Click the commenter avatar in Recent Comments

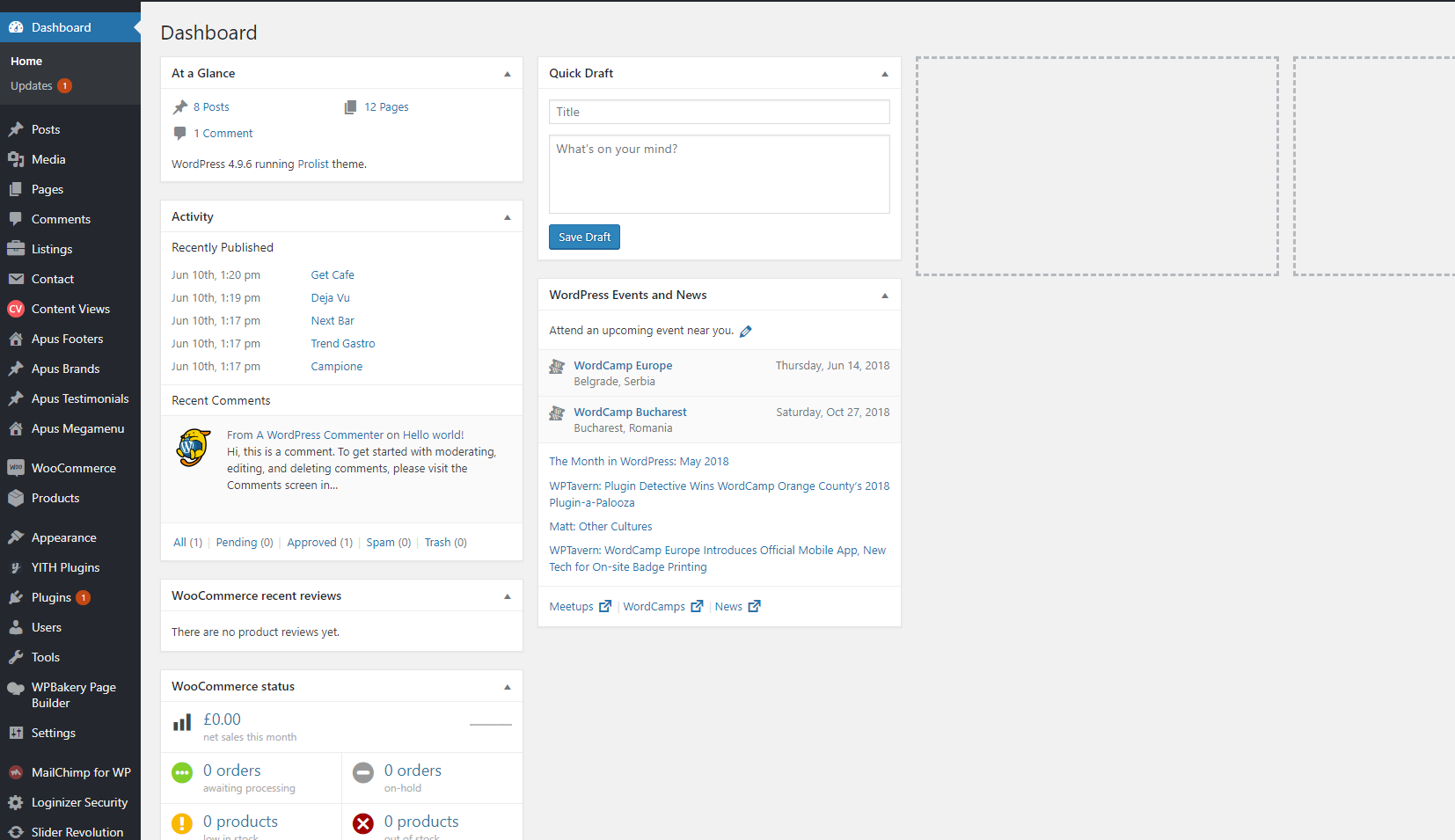194,448
